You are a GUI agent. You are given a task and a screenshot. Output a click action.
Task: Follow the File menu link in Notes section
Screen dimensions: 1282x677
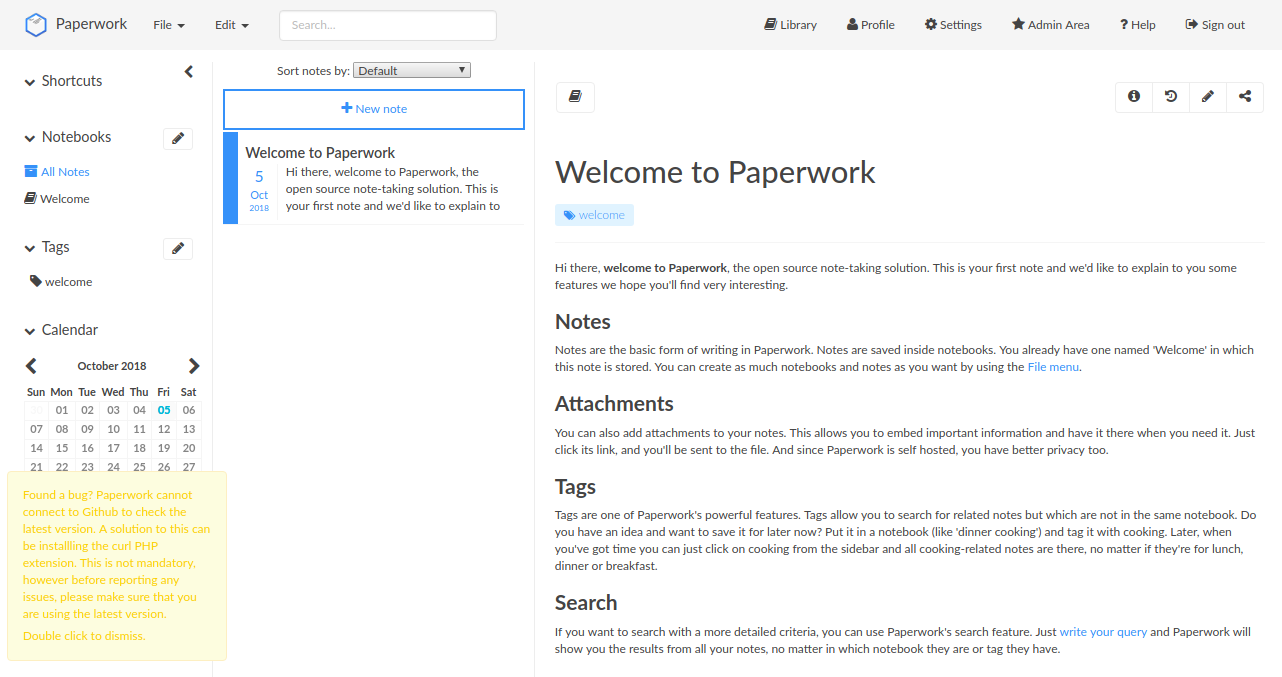[1053, 367]
